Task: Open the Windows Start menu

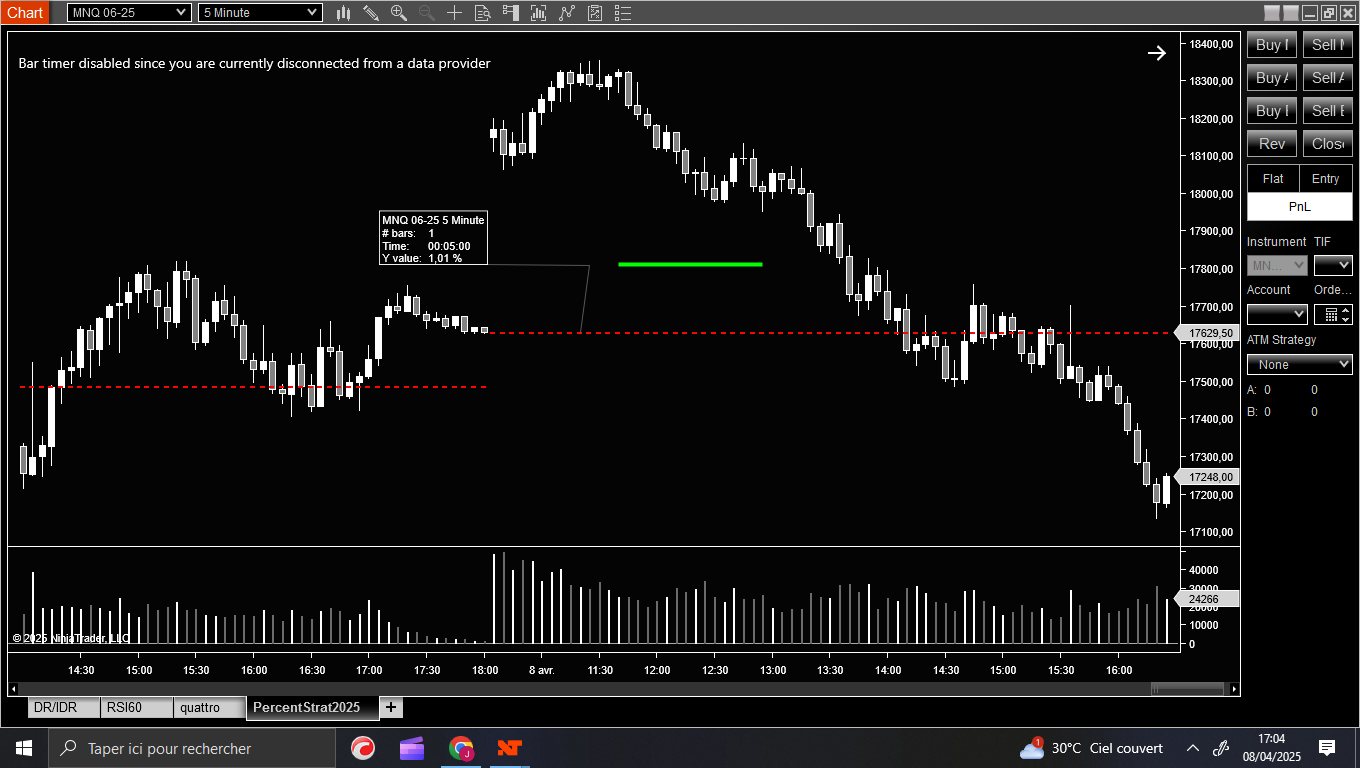Action: (x=24, y=748)
